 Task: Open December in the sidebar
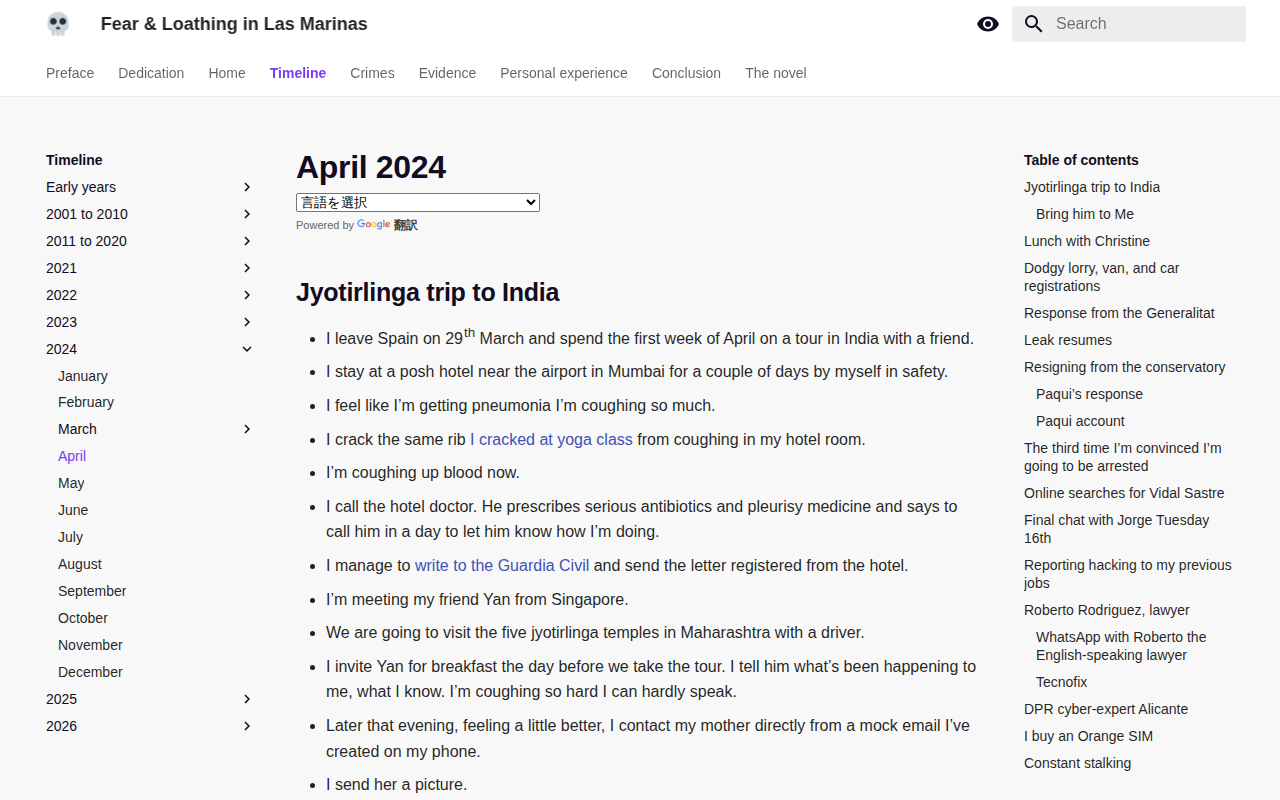90,672
